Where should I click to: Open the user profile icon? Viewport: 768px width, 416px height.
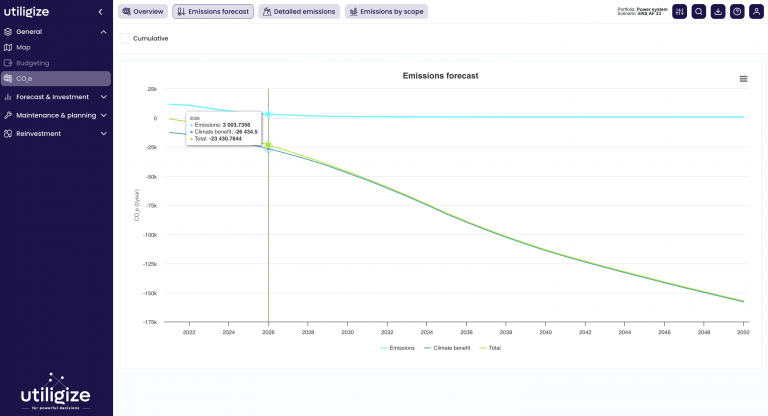tap(756, 12)
